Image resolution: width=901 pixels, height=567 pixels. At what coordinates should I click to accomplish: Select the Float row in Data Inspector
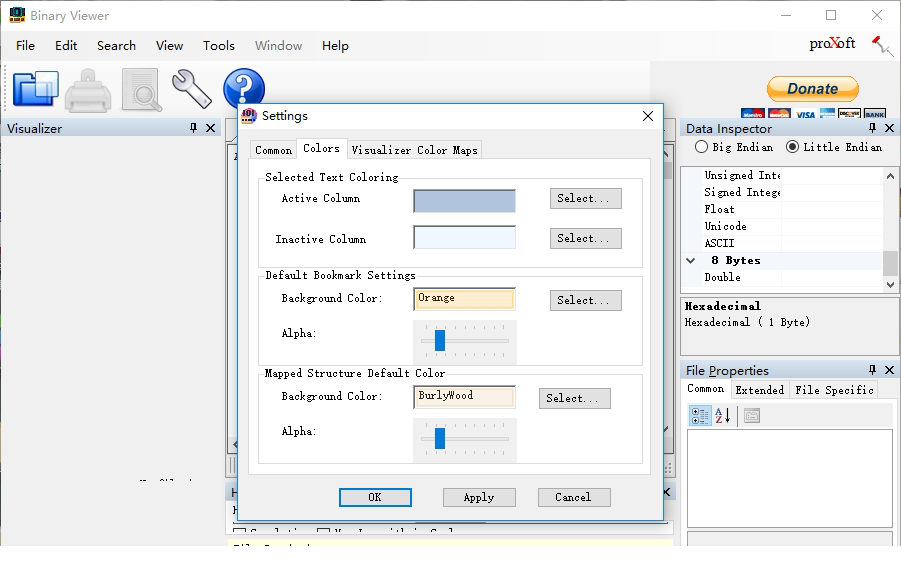(781, 209)
